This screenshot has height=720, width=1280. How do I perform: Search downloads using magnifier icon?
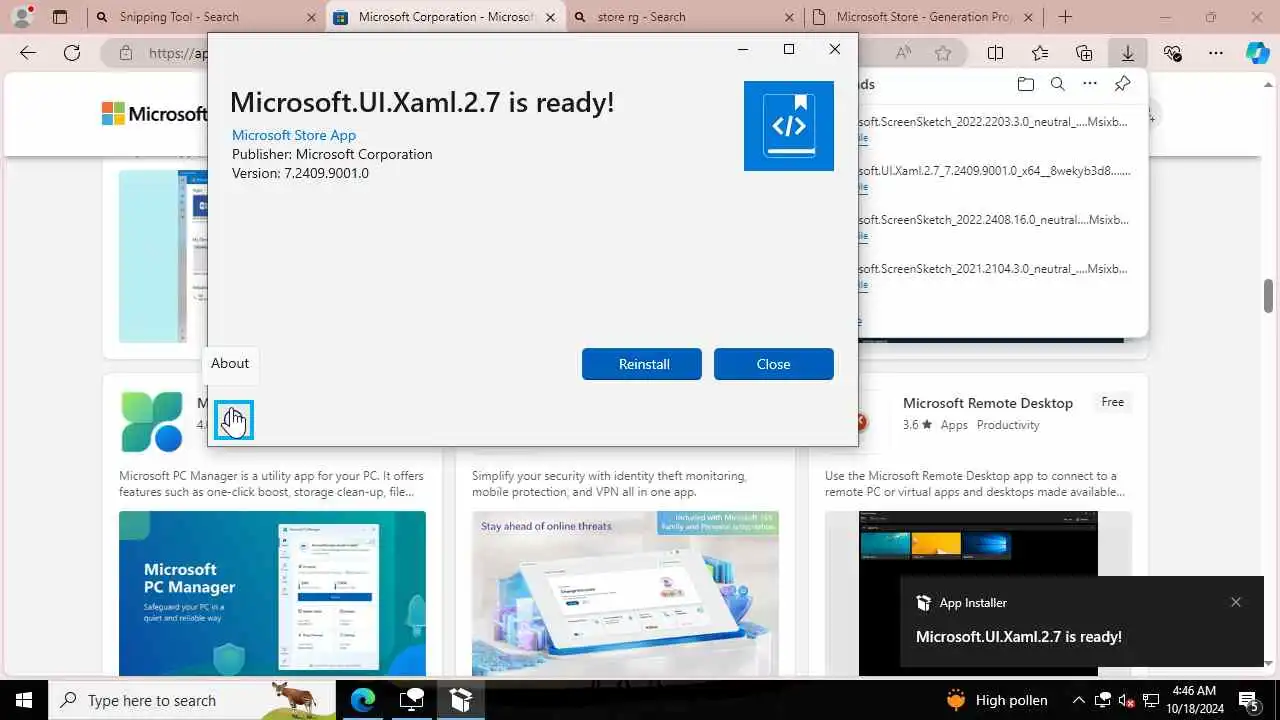tap(1058, 84)
